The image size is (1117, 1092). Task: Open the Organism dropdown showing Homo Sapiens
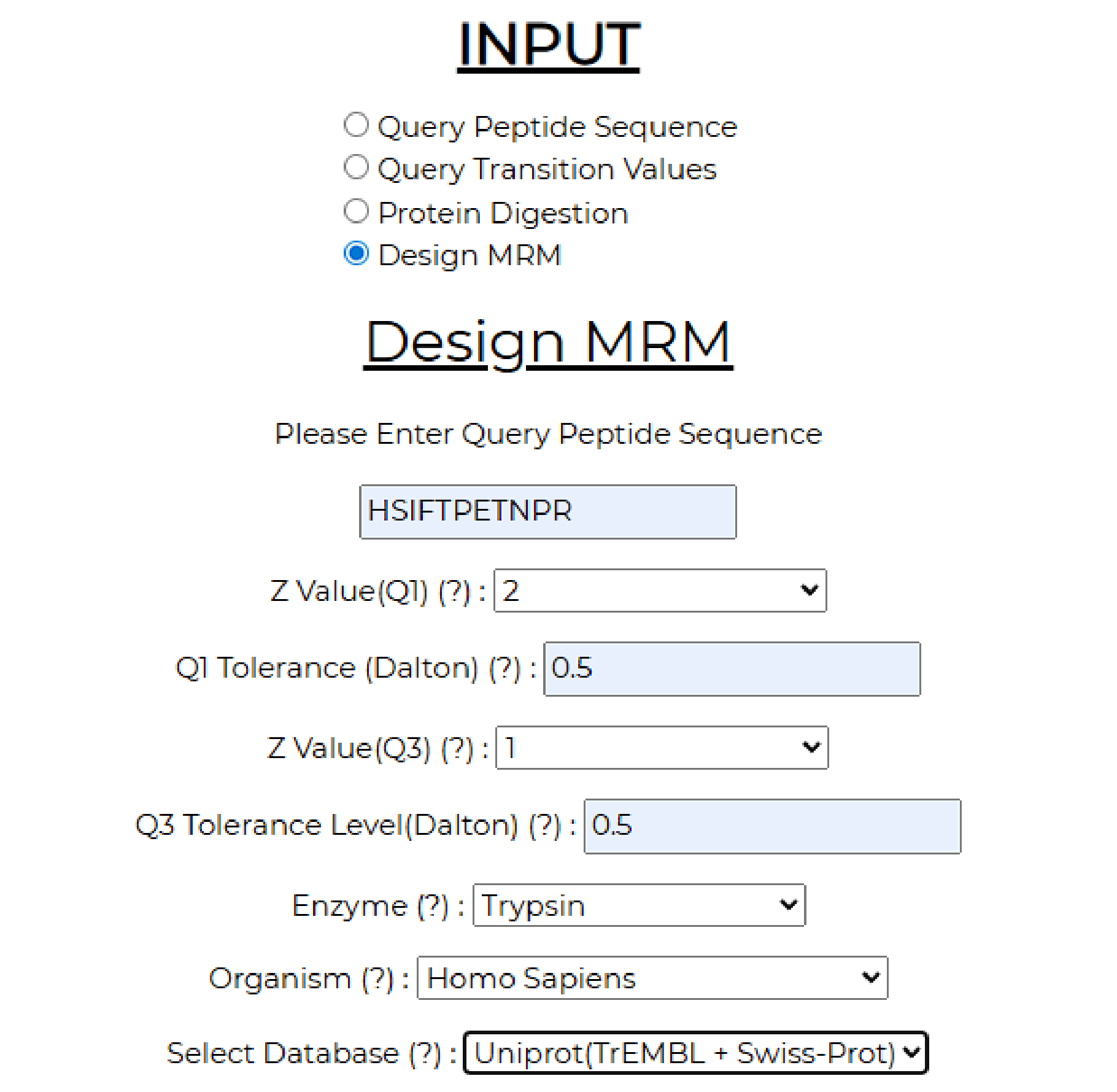(x=652, y=978)
